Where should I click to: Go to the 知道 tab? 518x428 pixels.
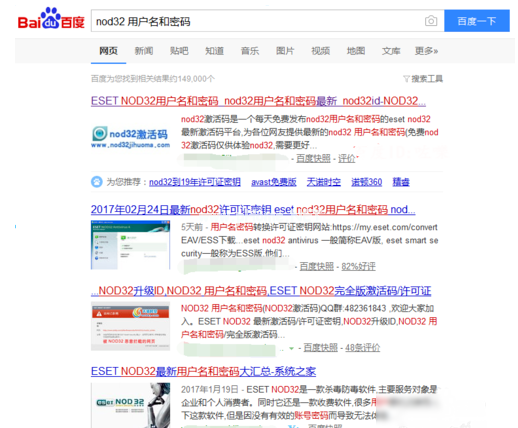coord(214,51)
